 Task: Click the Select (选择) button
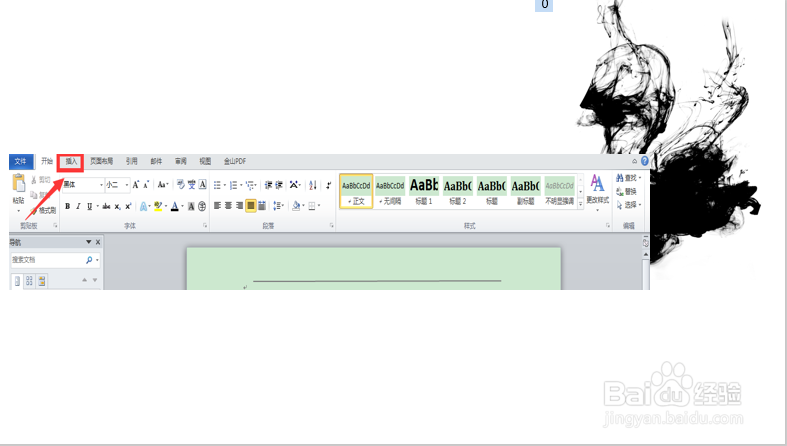[628, 205]
